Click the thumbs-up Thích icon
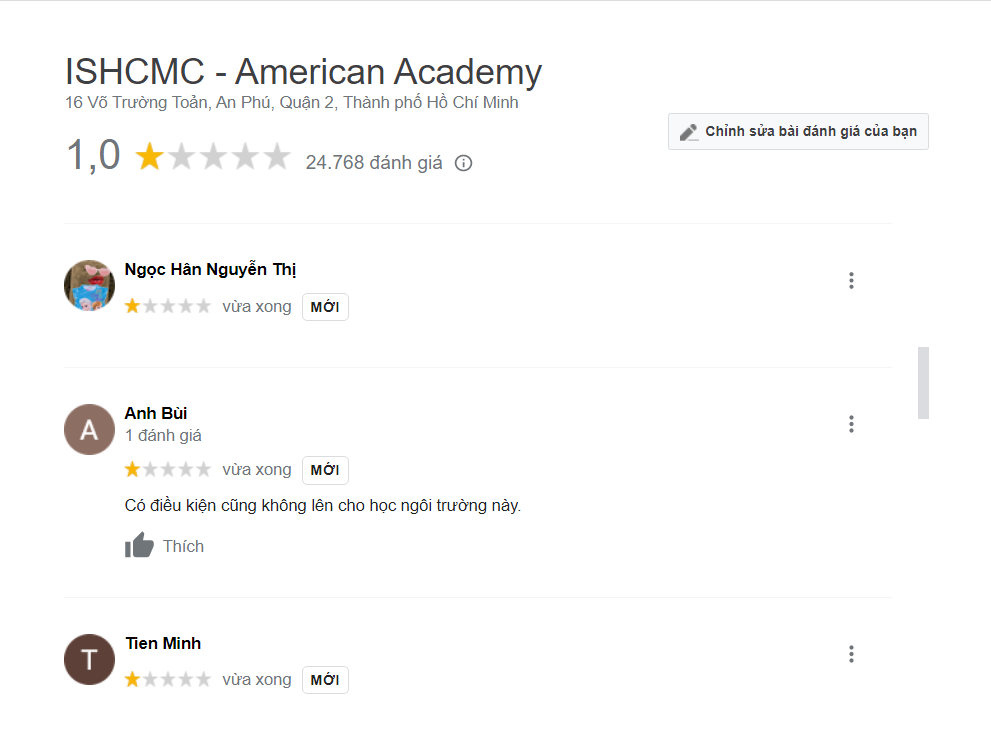The image size is (991, 750). [x=139, y=546]
